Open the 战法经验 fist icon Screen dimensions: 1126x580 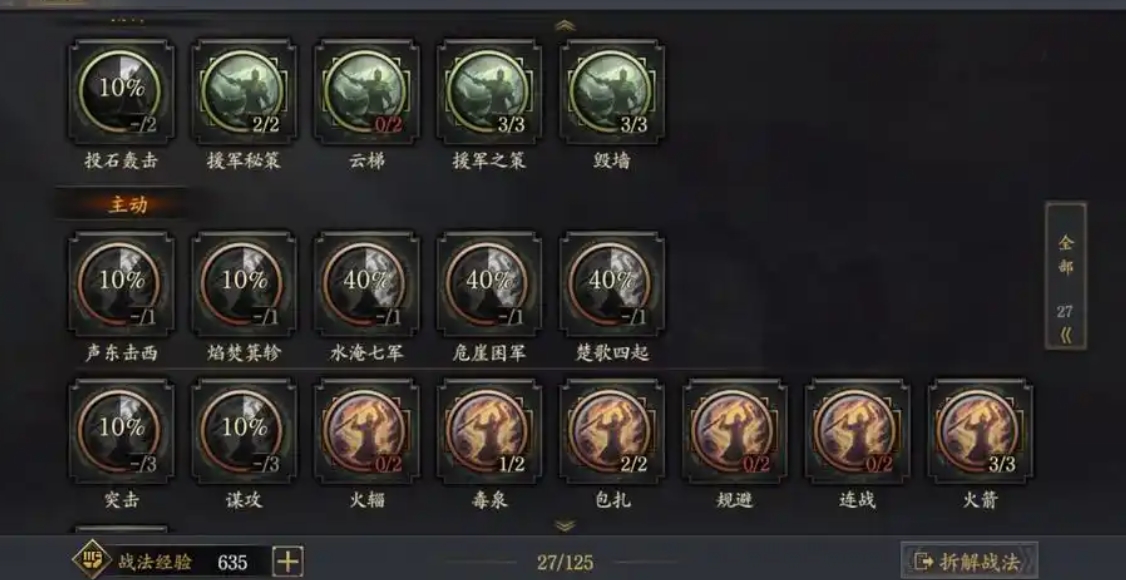click(x=92, y=560)
